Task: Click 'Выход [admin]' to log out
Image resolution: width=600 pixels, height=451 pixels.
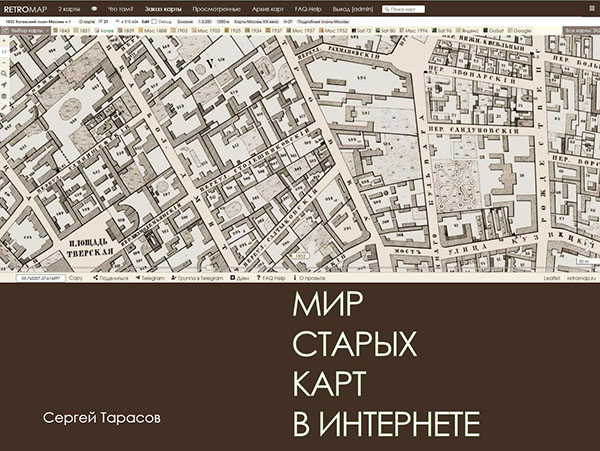Action: pyautogui.click(x=352, y=9)
